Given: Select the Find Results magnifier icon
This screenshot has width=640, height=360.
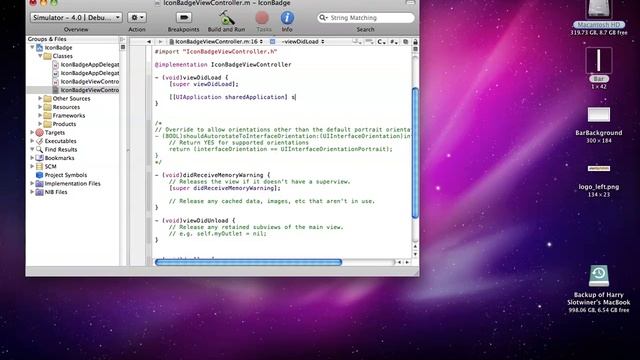Looking at the screenshot, I should point(40,149).
